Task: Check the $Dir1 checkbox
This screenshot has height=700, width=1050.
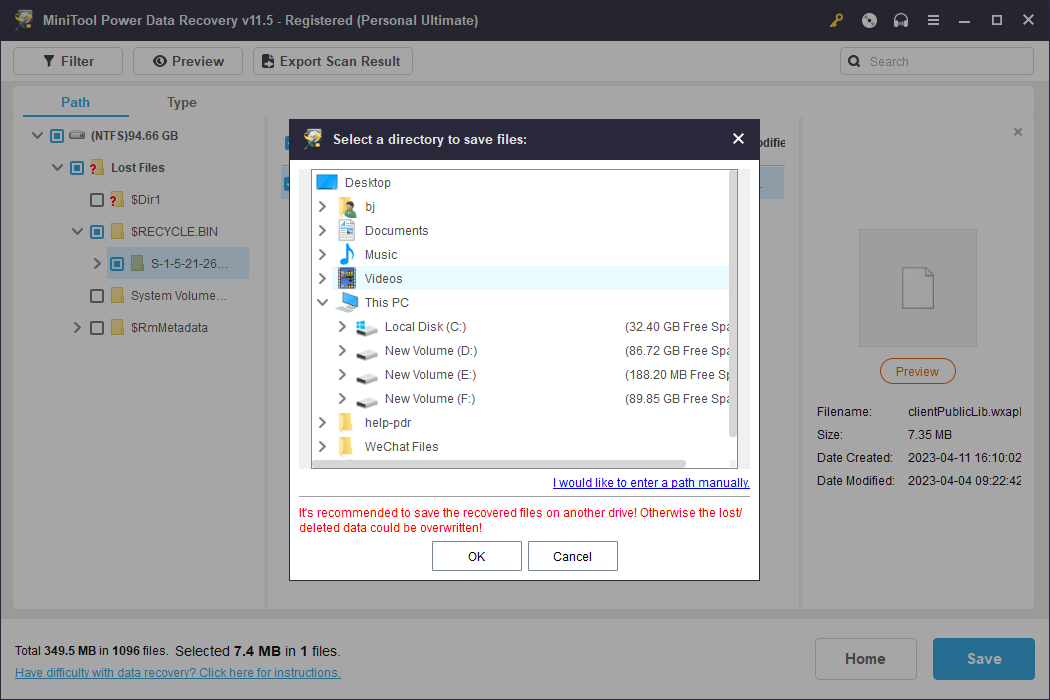Action: [x=97, y=200]
